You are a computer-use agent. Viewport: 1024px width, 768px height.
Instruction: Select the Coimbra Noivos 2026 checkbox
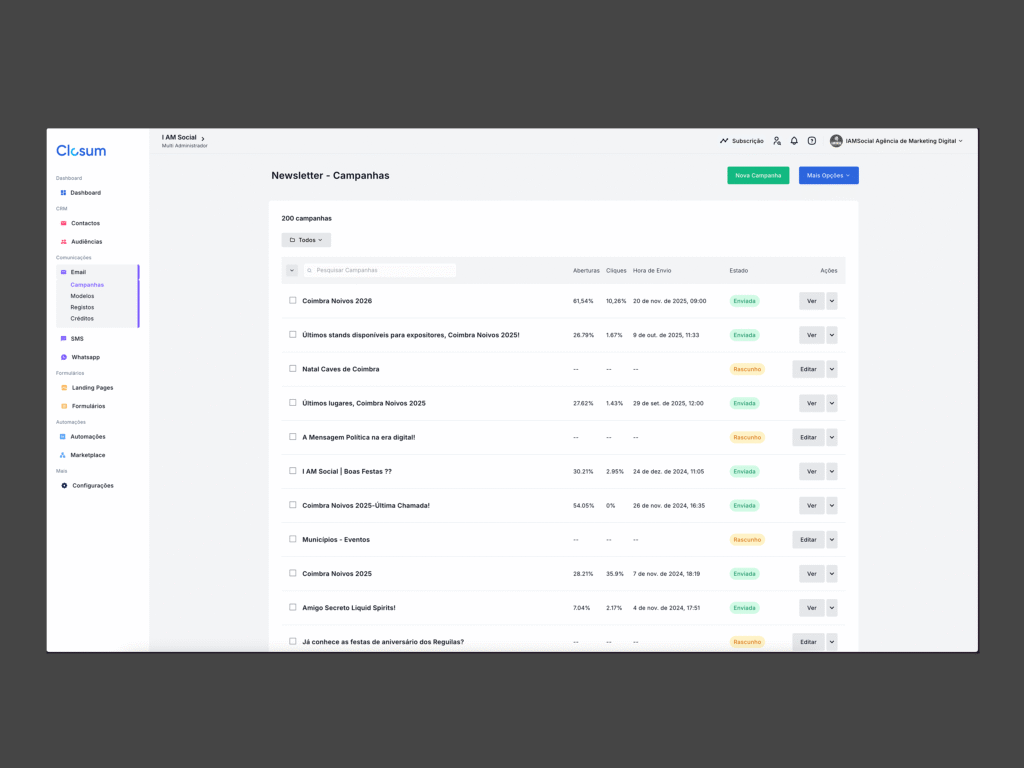point(293,301)
